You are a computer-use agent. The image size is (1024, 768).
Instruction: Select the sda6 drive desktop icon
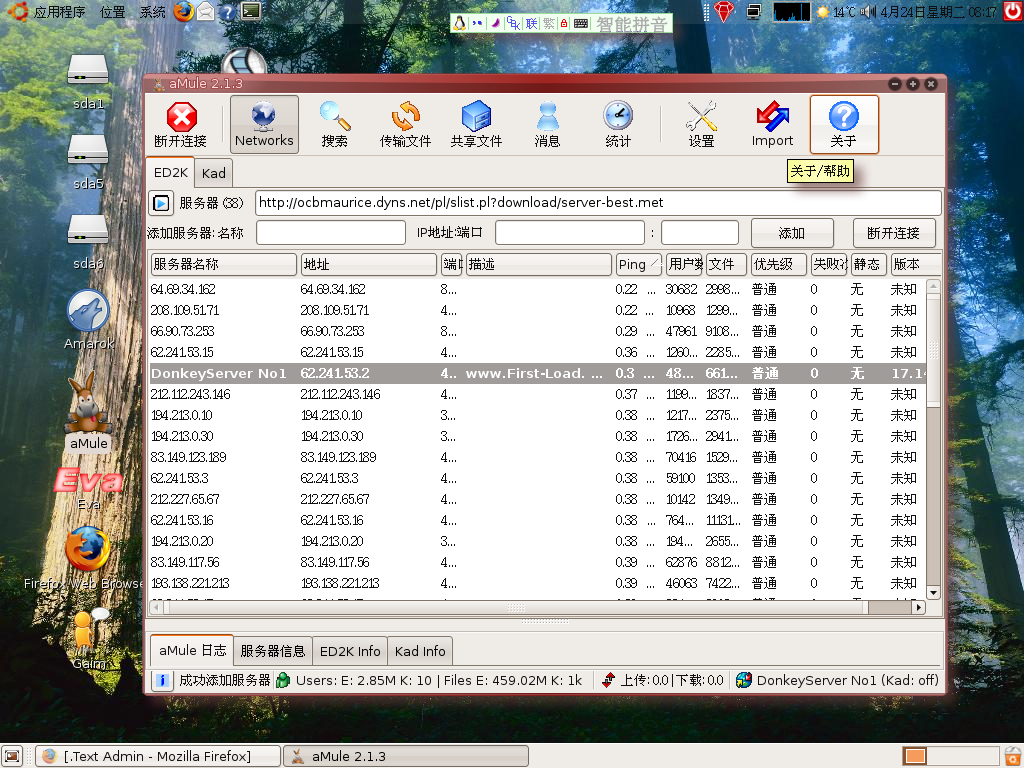click(x=88, y=242)
